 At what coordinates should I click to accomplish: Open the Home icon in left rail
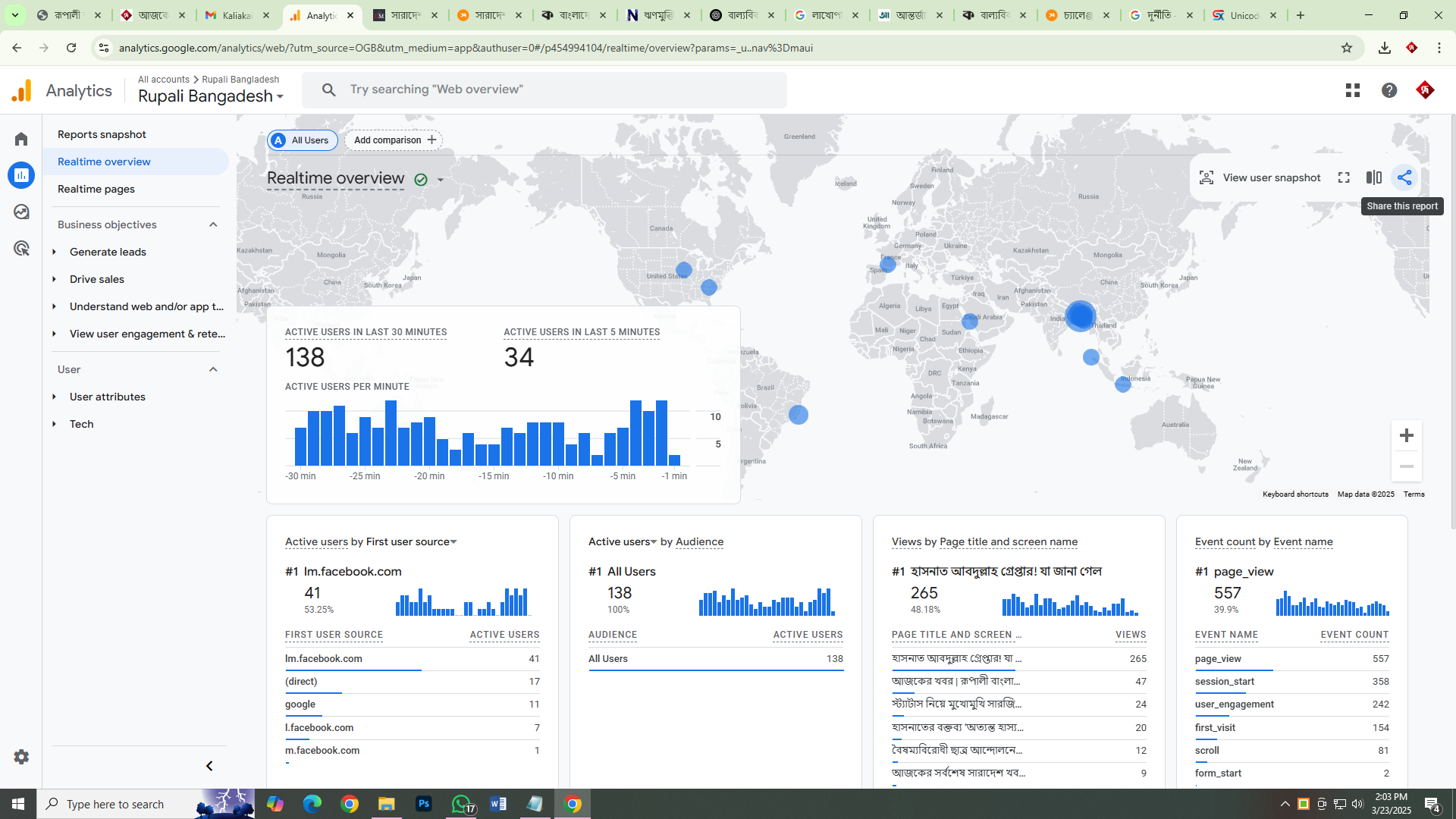(21, 139)
